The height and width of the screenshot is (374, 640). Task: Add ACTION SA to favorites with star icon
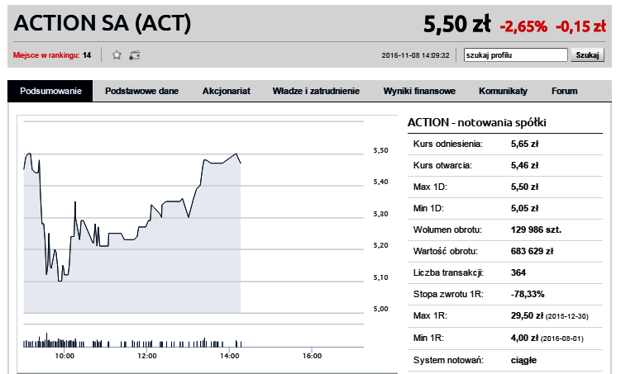[x=117, y=55]
